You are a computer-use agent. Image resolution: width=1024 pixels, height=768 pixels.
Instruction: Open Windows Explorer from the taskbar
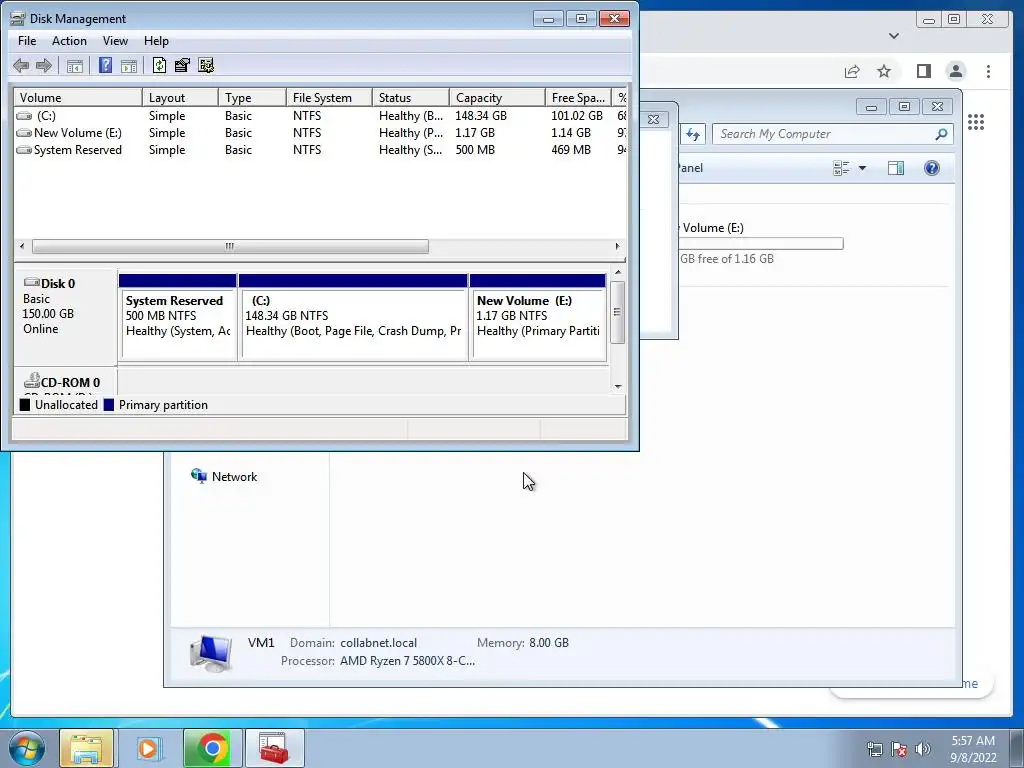click(x=86, y=748)
